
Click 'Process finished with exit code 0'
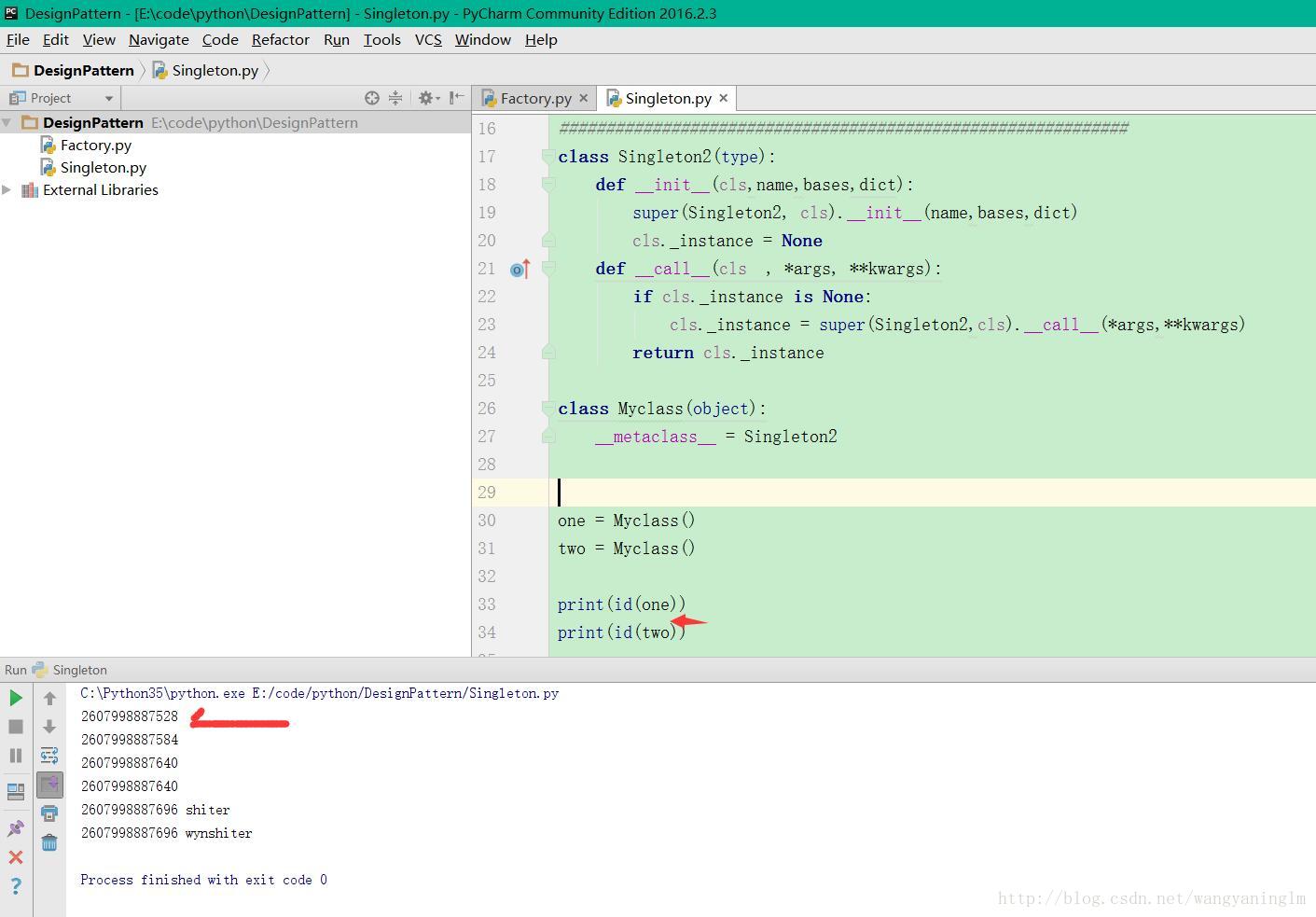tap(203, 880)
